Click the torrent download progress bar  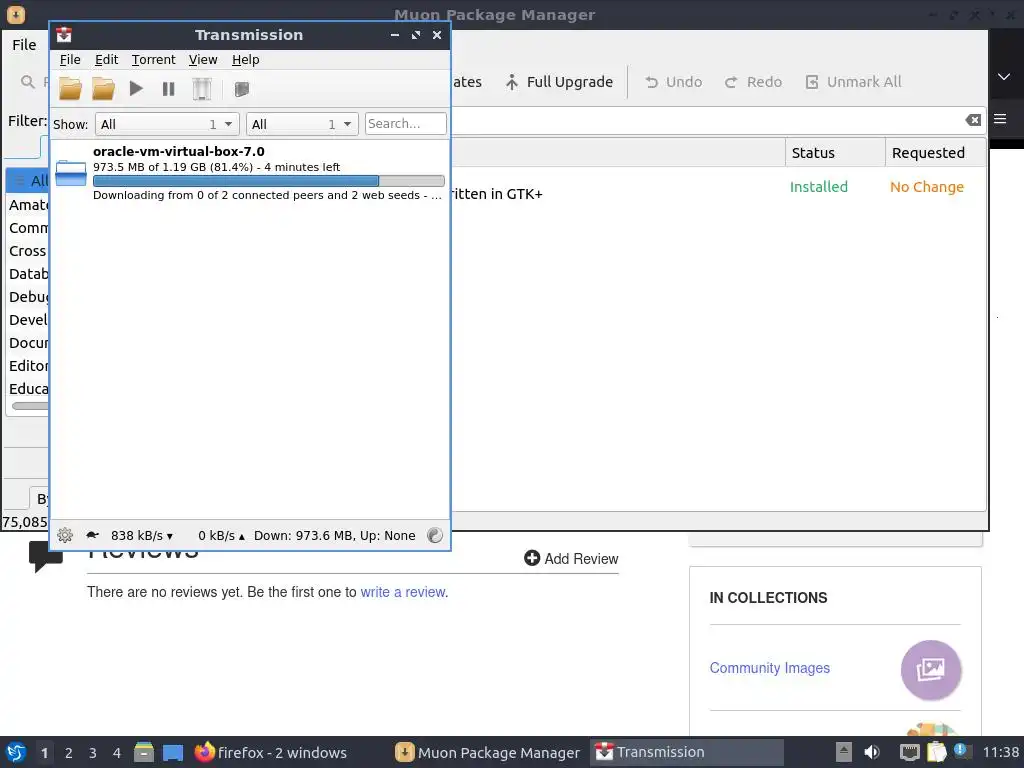click(x=268, y=181)
